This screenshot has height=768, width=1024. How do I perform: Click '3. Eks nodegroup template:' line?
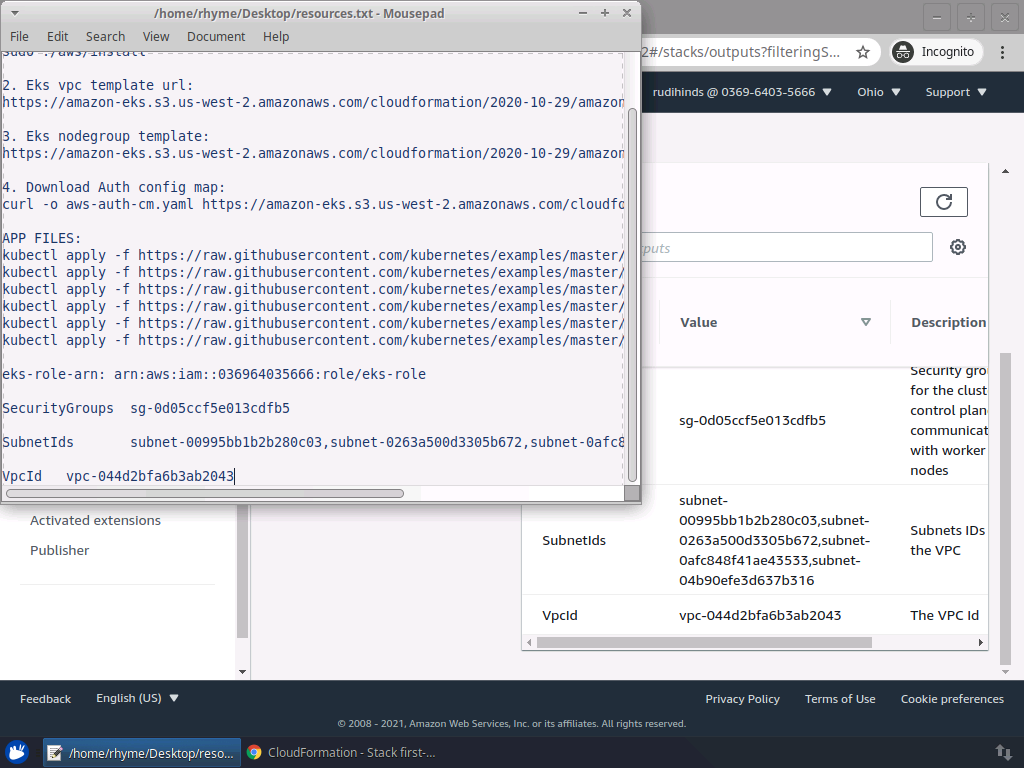(x=106, y=136)
